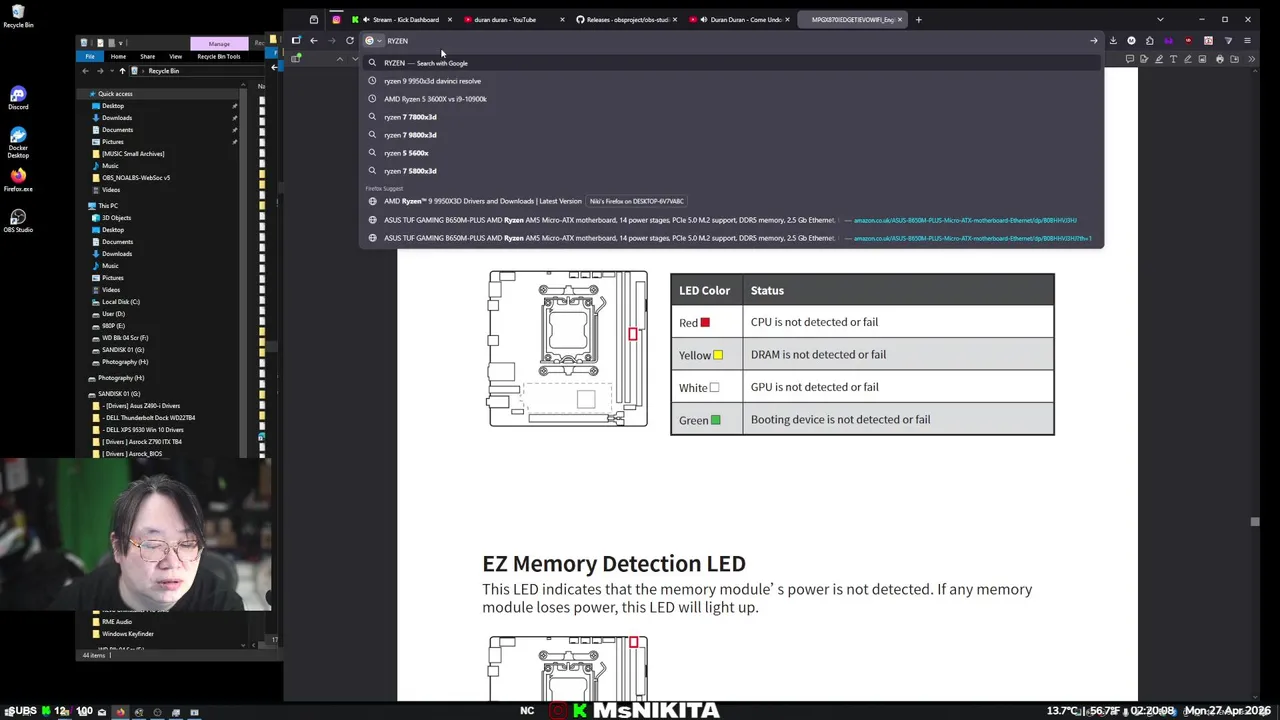Click the Google search engine selector
Viewport: 1280px width, 720px height.
(x=373, y=41)
